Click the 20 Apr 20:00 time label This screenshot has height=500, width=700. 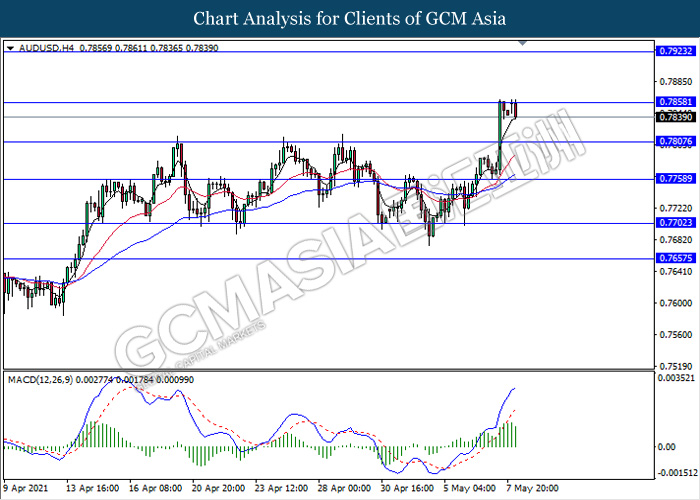(x=218, y=488)
